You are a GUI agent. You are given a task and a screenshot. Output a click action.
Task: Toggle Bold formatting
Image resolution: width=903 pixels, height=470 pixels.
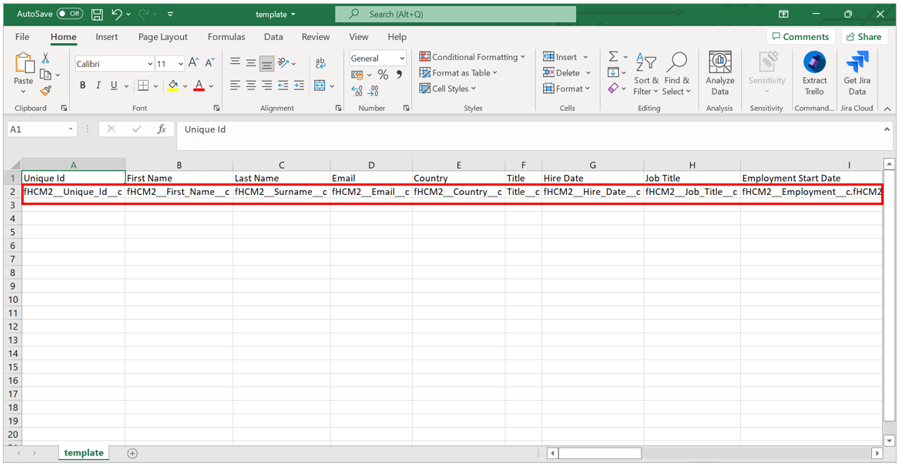click(82, 85)
